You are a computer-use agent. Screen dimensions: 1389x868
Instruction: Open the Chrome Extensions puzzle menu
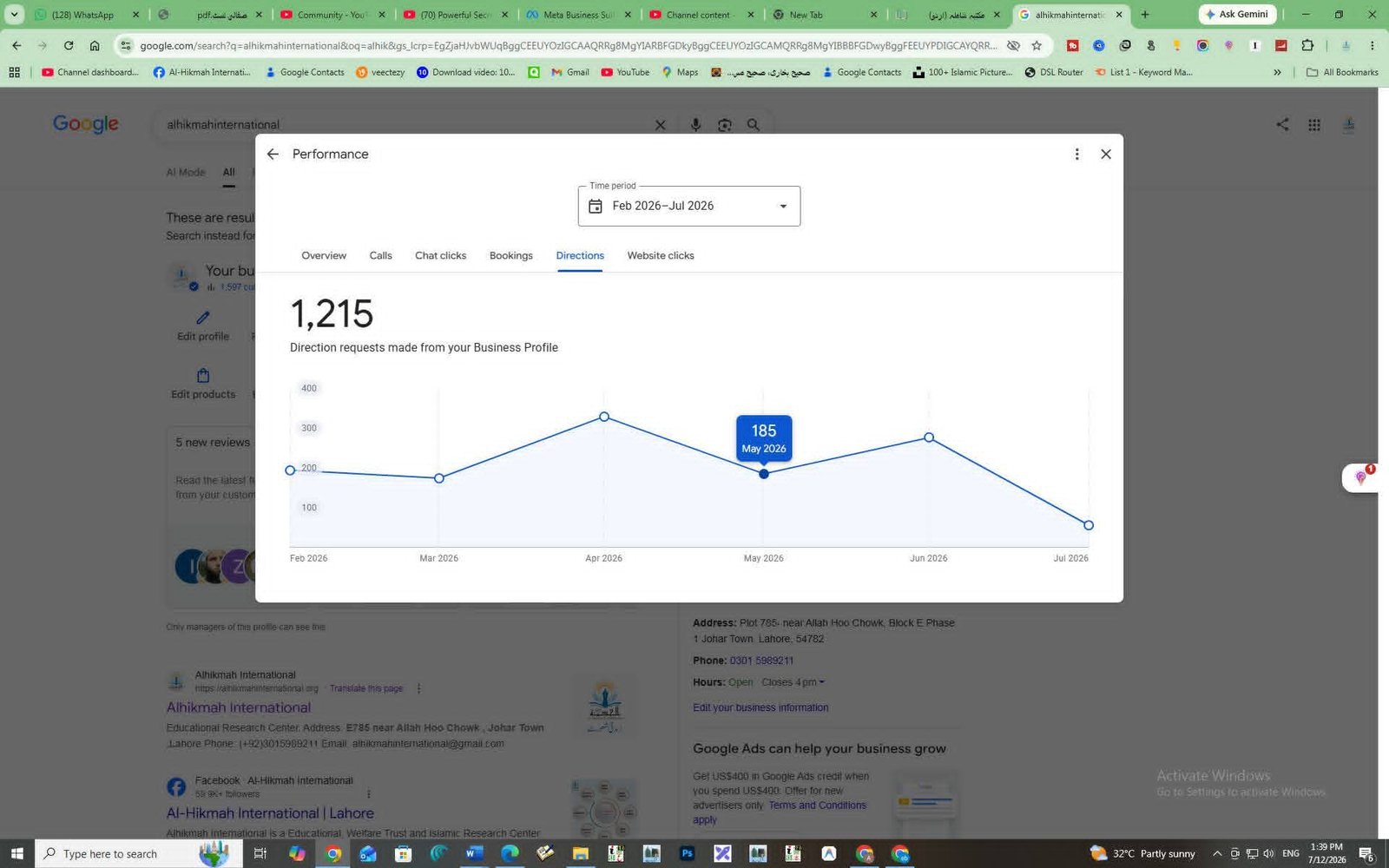pyautogui.click(x=1307, y=45)
